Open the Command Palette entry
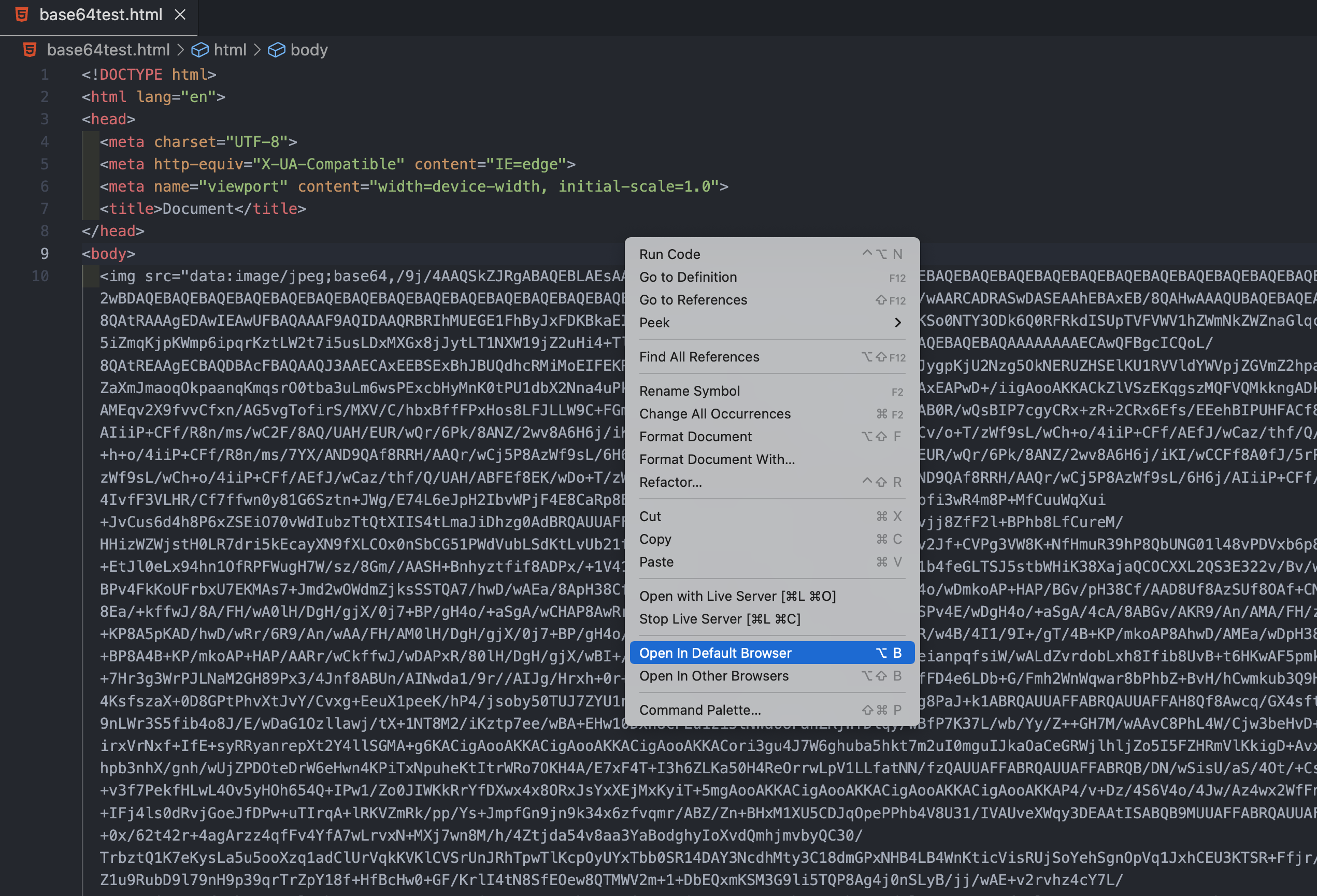 (700, 710)
